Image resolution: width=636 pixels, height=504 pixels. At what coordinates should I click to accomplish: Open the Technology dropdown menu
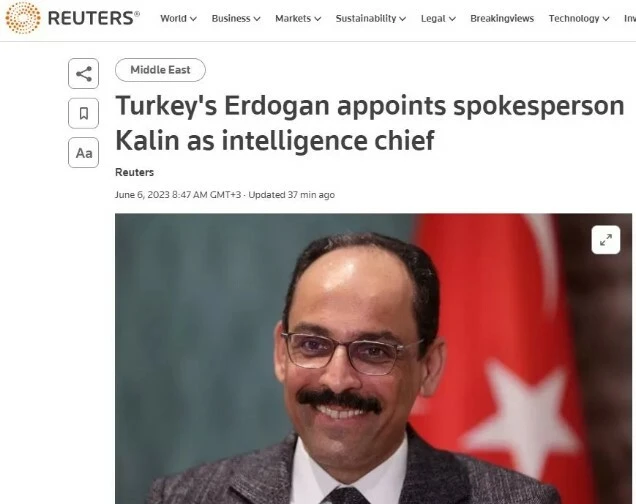pyautogui.click(x=579, y=19)
